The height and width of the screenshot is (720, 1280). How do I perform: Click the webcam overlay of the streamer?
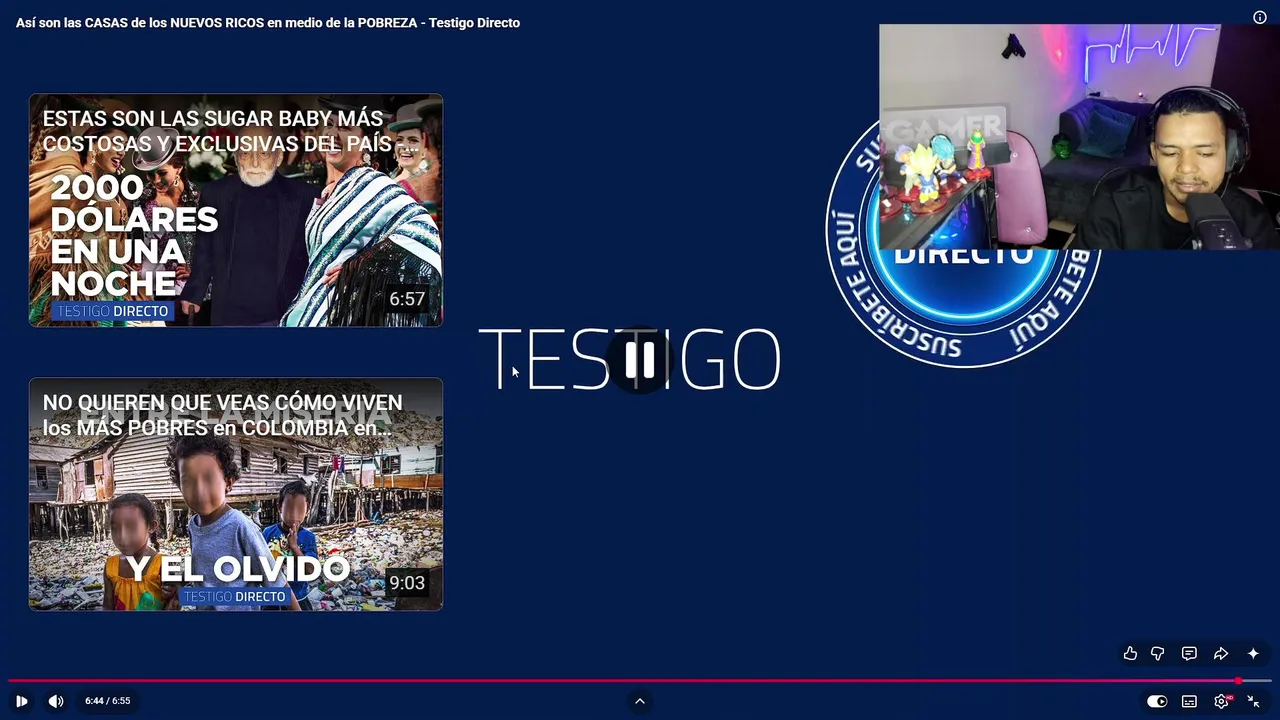pyautogui.click(x=1079, y=137)
